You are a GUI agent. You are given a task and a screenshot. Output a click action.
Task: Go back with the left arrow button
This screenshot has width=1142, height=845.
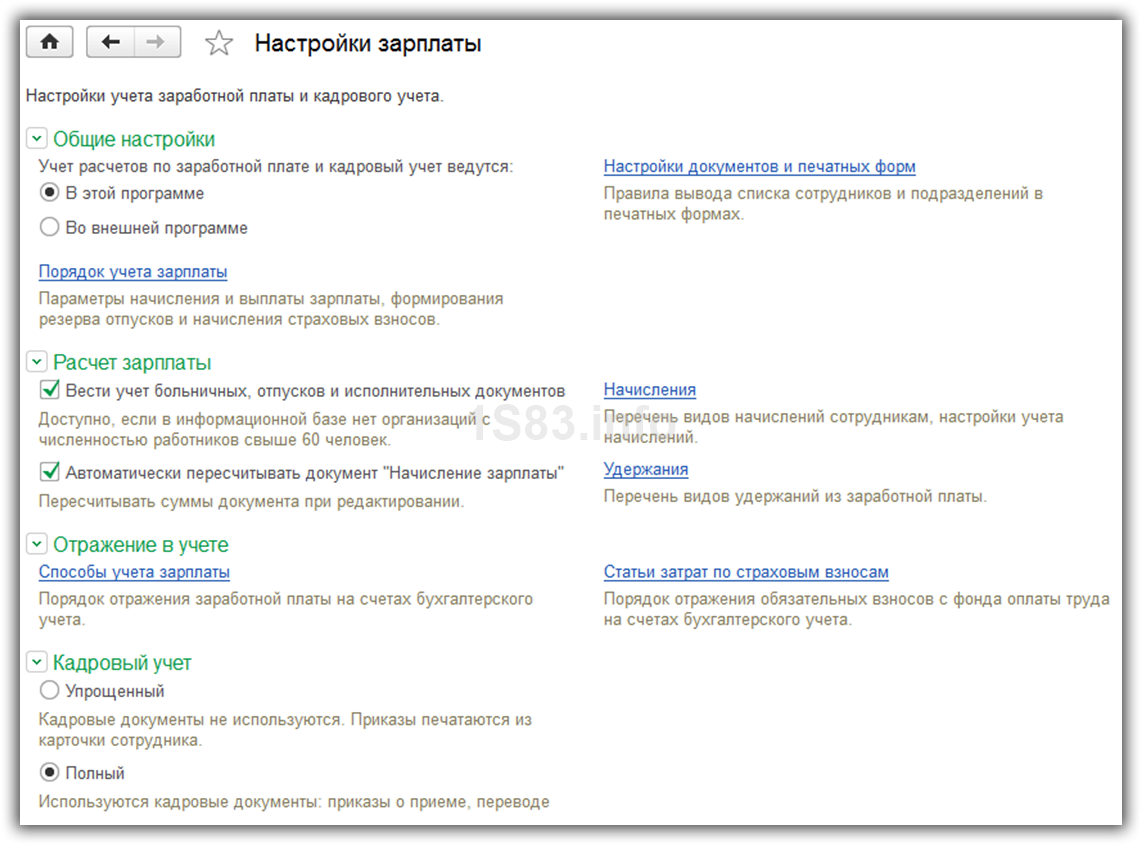[111, 42]
